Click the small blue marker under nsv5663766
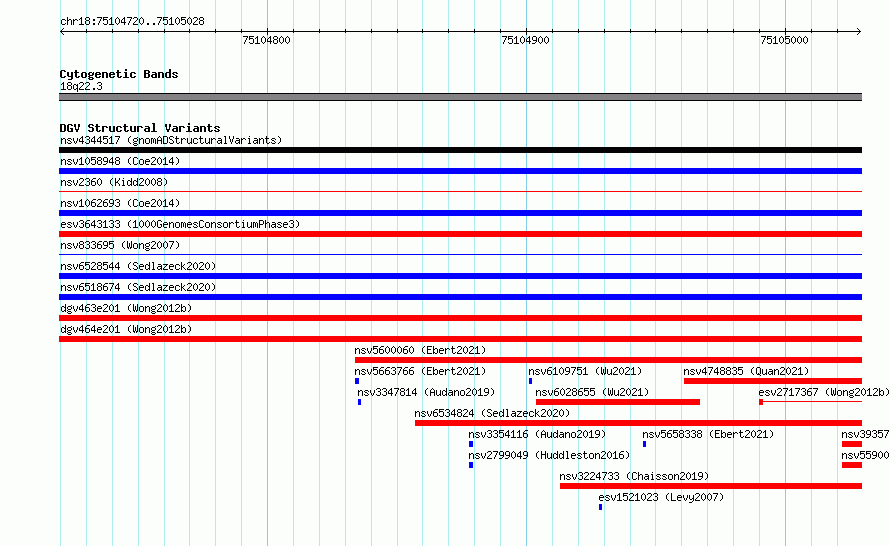890x546 pixels. point(357,381)
